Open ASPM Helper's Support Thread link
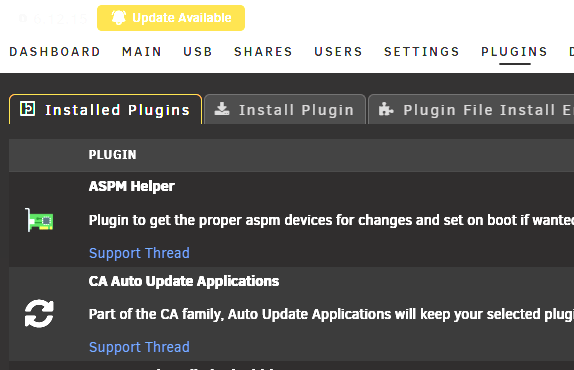 click(139, 253)
